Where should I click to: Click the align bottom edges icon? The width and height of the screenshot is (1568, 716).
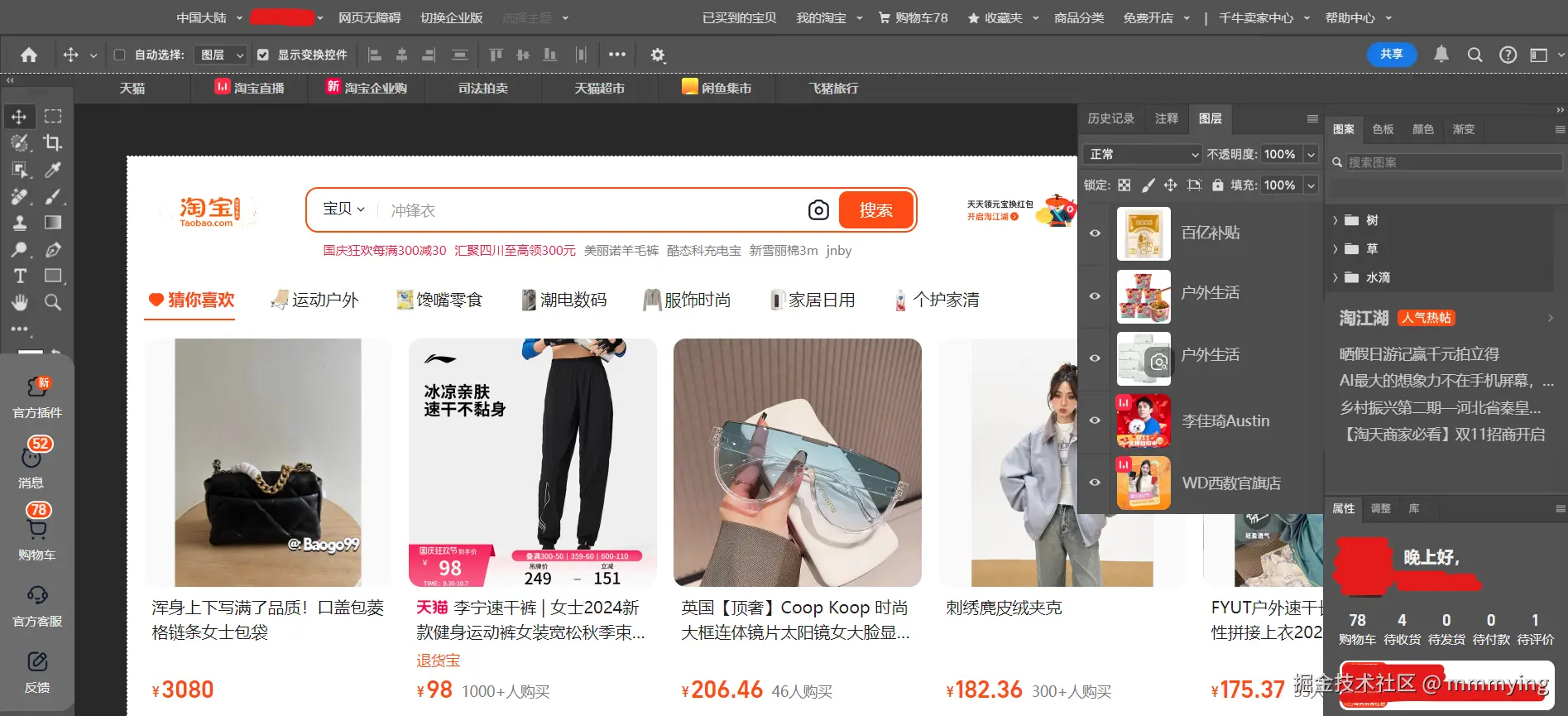point(549,55)
